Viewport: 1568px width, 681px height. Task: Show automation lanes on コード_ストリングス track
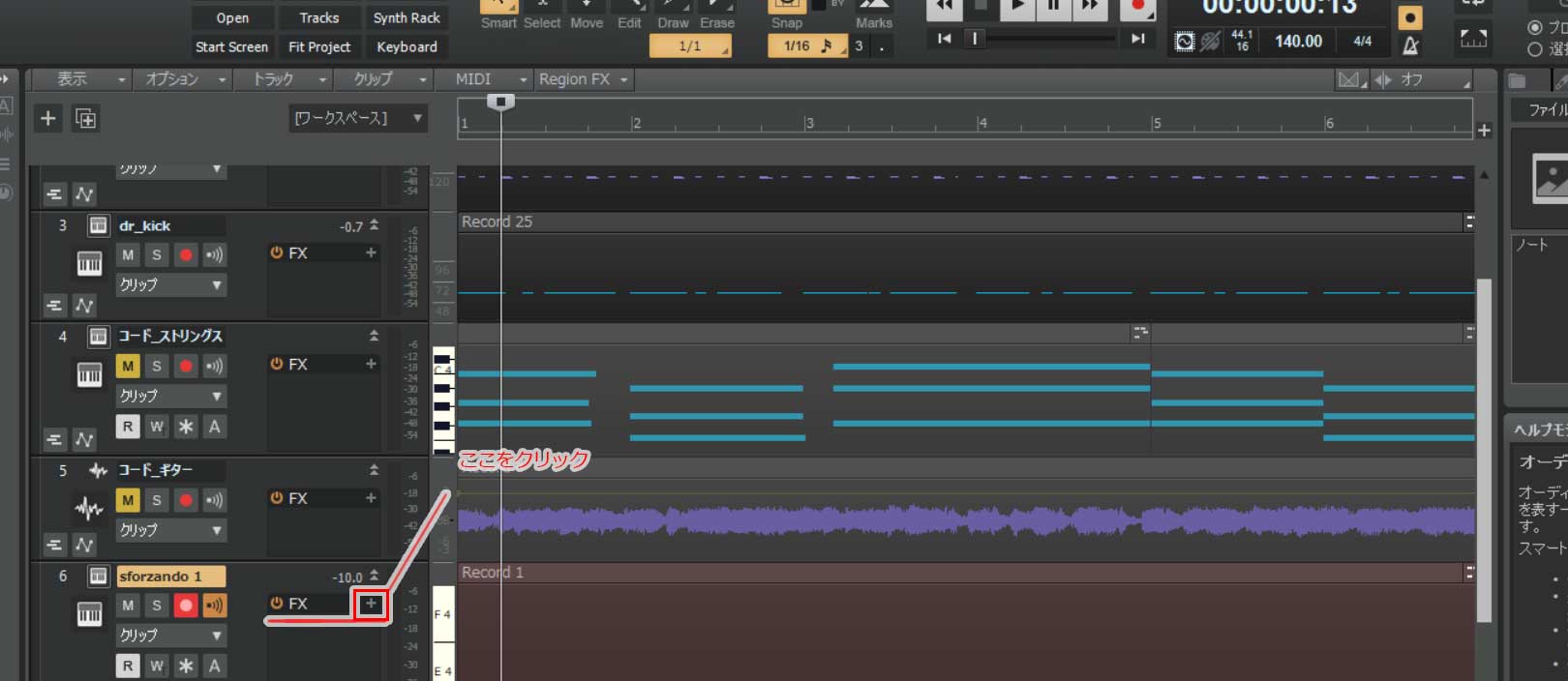click(x=84, y=440)
